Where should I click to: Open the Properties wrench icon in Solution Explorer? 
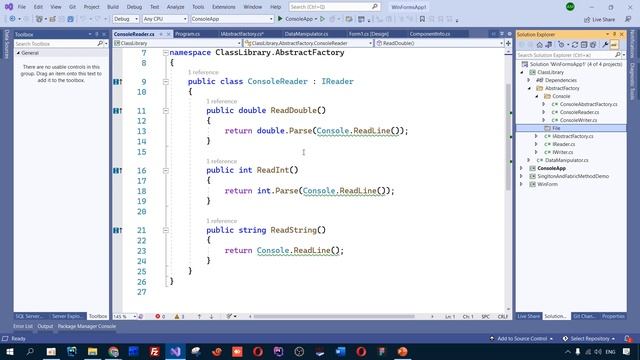(605, 45)
